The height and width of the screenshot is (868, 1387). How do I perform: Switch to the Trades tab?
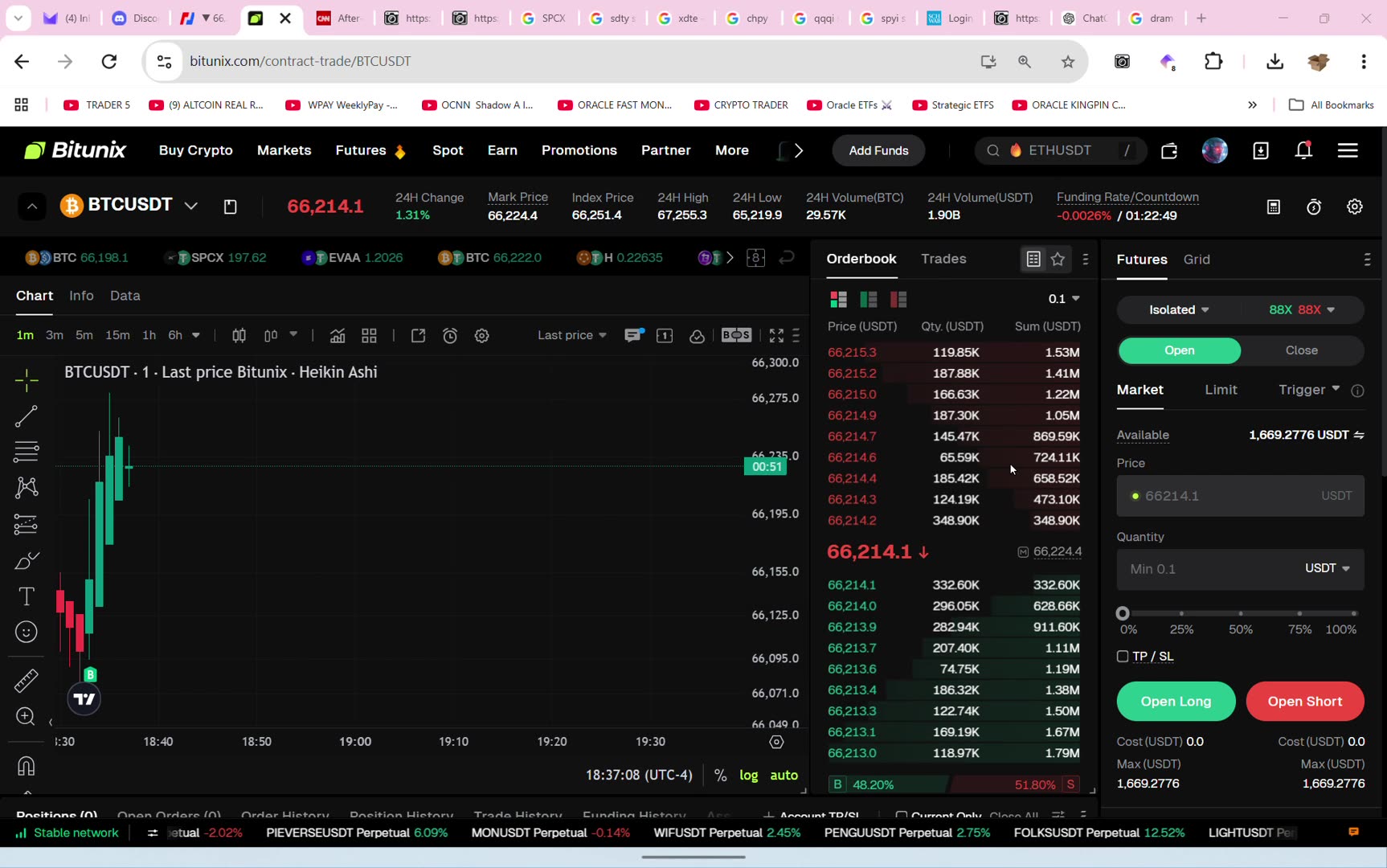pyautogui.click(x=943, y=259)
